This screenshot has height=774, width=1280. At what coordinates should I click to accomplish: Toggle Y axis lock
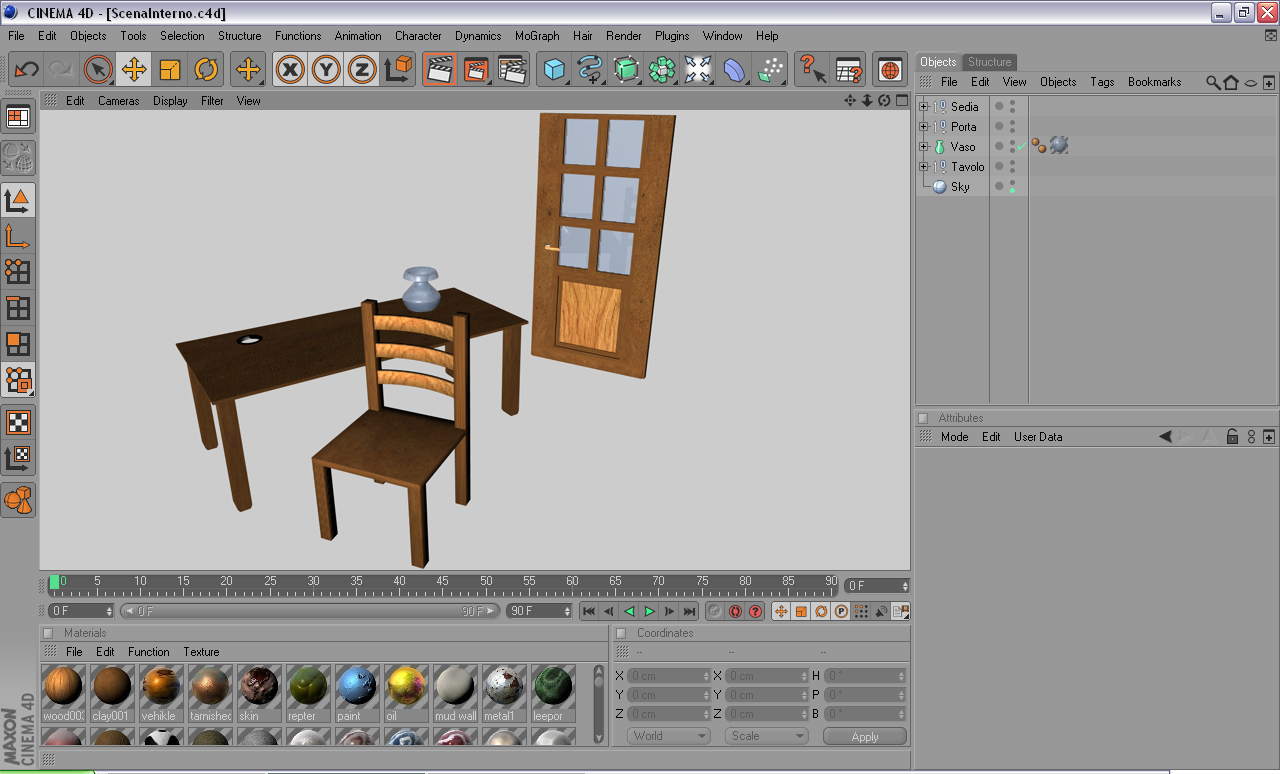pos(326,70)
